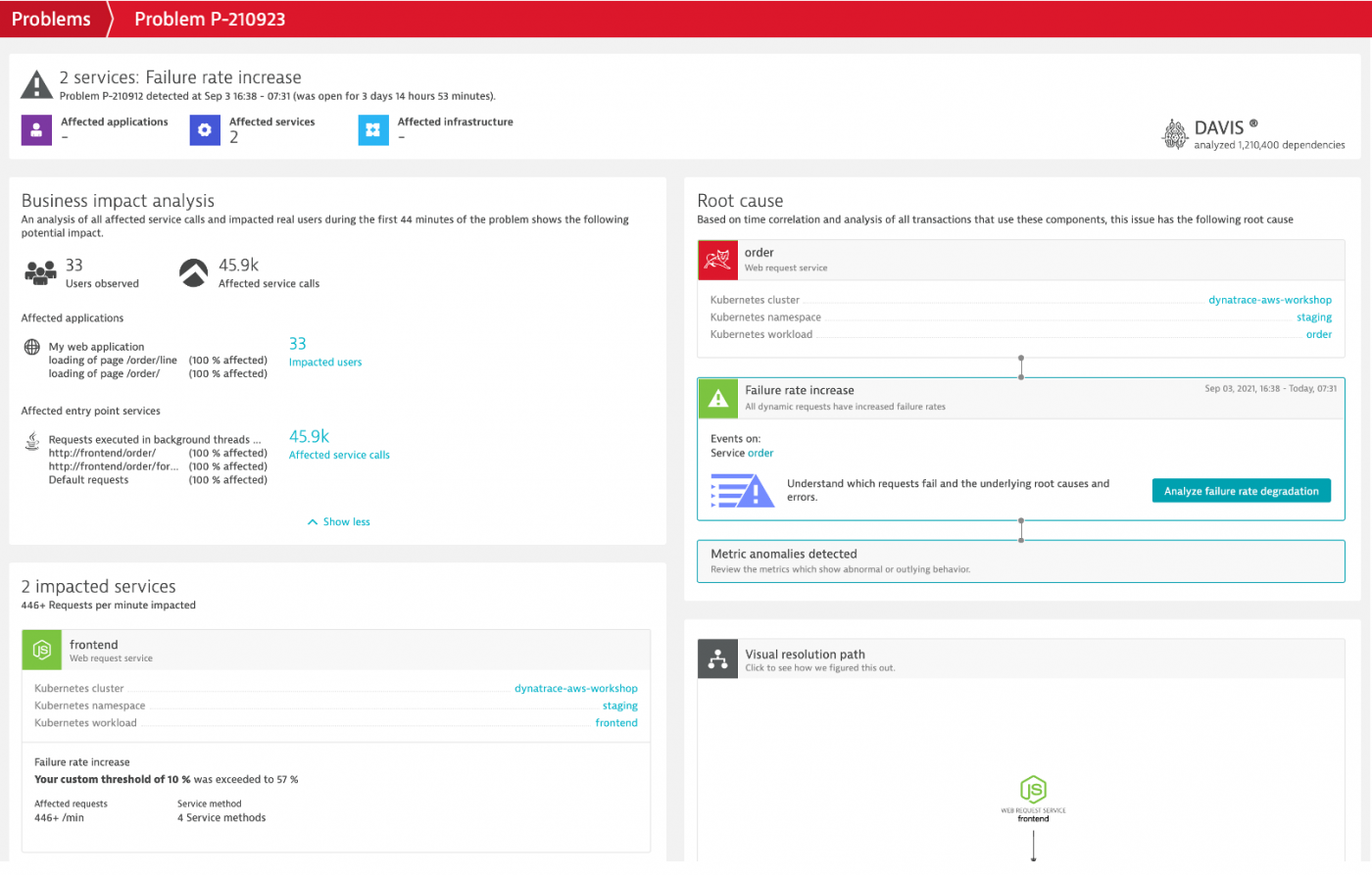
Task: Click the warning triangle beside Failure rate increase title
Action: pyautogui.click(x=36, y=84)
